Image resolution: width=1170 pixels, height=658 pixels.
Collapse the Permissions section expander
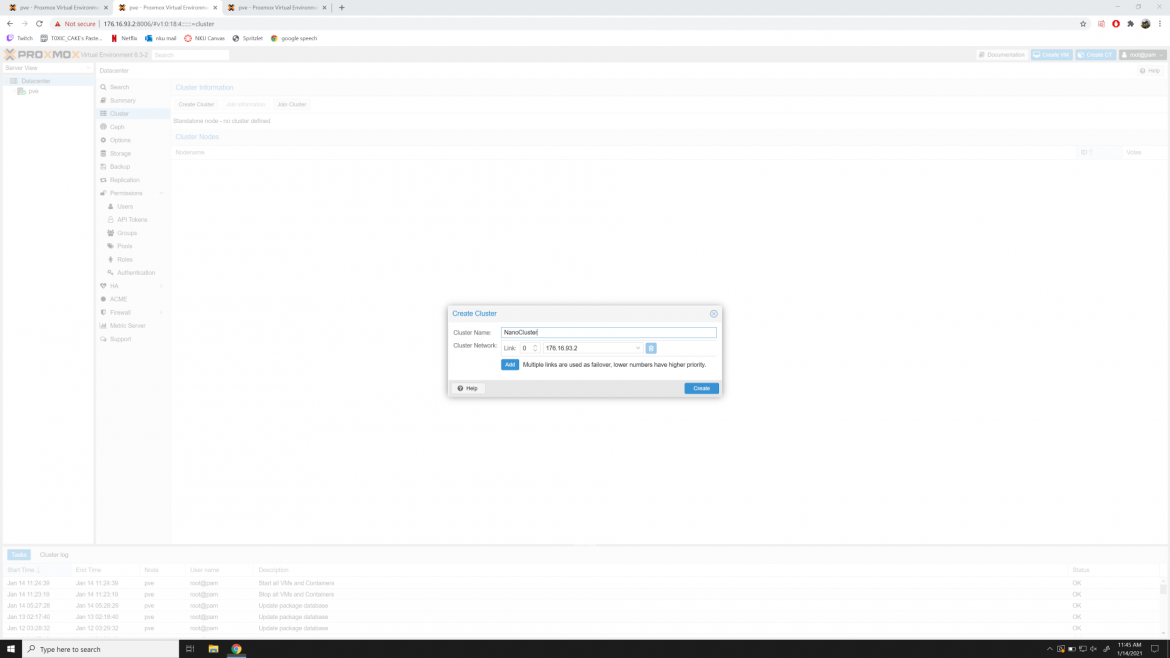[x=161, y=193]
